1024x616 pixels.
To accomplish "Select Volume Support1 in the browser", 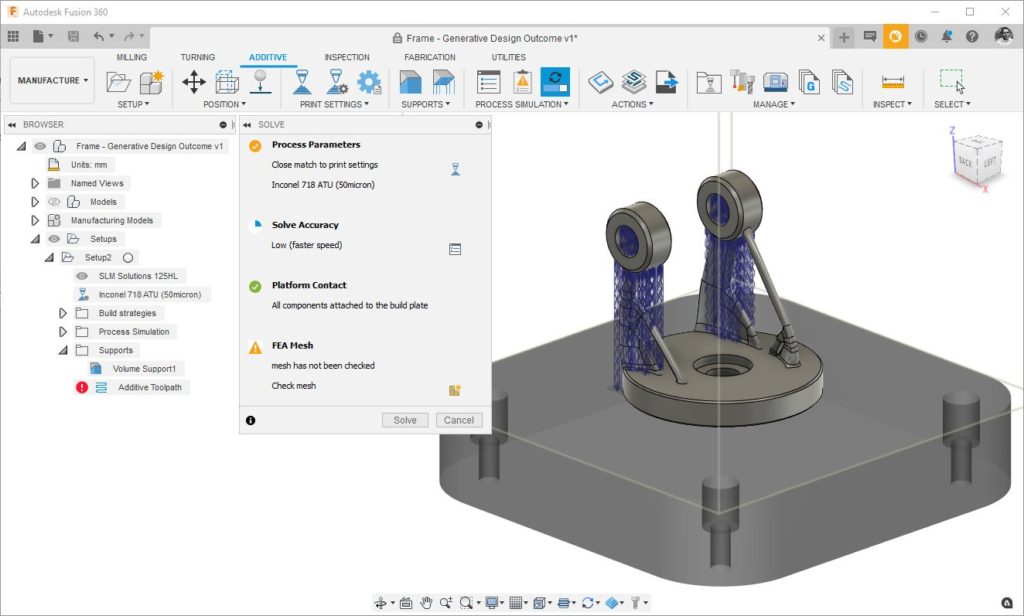I will click(145, 368).
